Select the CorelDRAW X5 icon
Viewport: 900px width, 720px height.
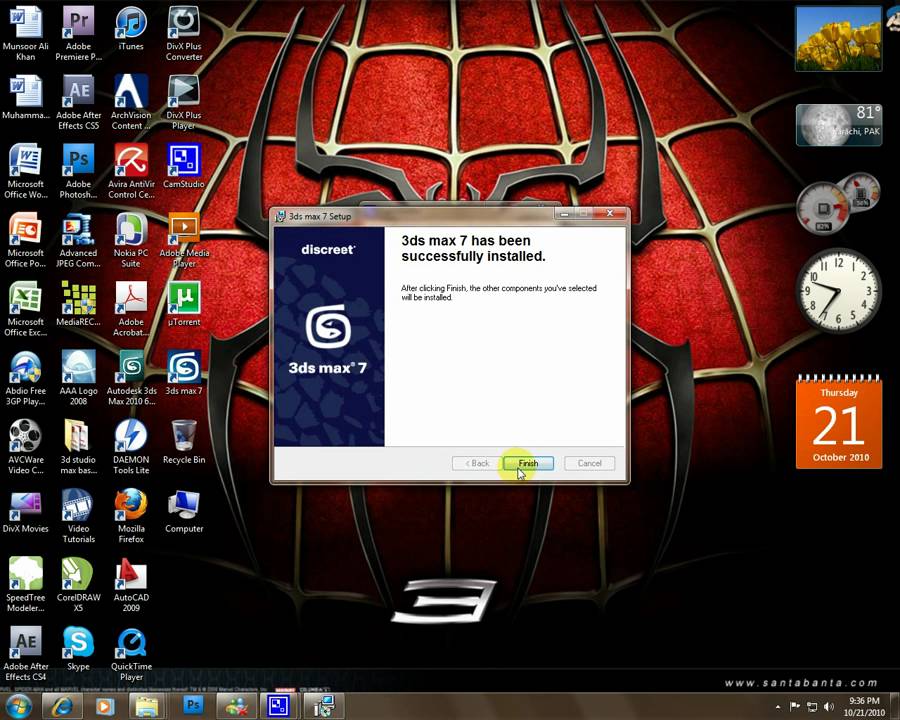[x=79, y=584]
